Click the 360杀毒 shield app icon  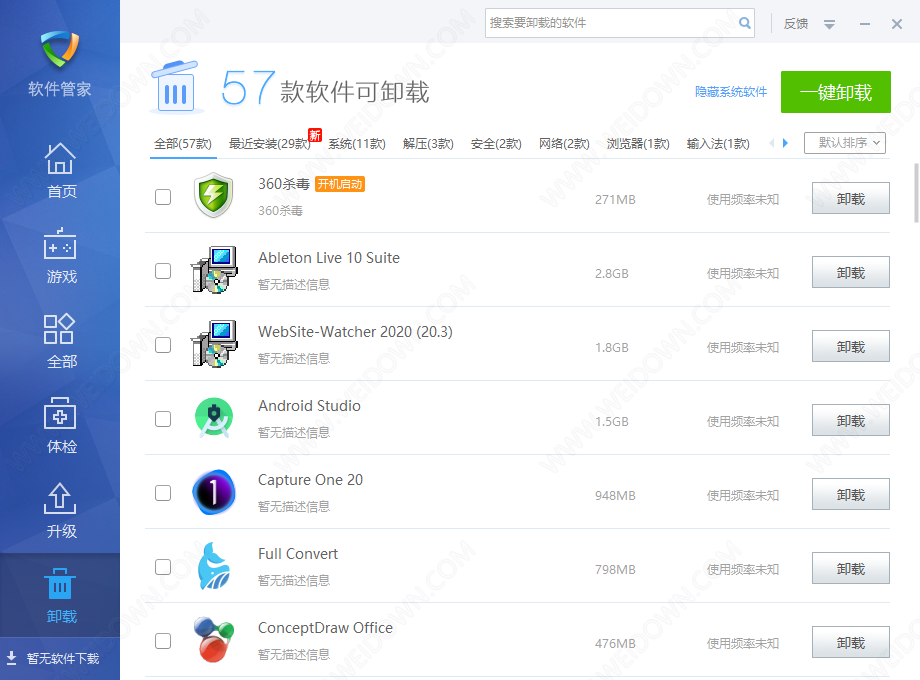pyautogui.click(x=214, y=195)
